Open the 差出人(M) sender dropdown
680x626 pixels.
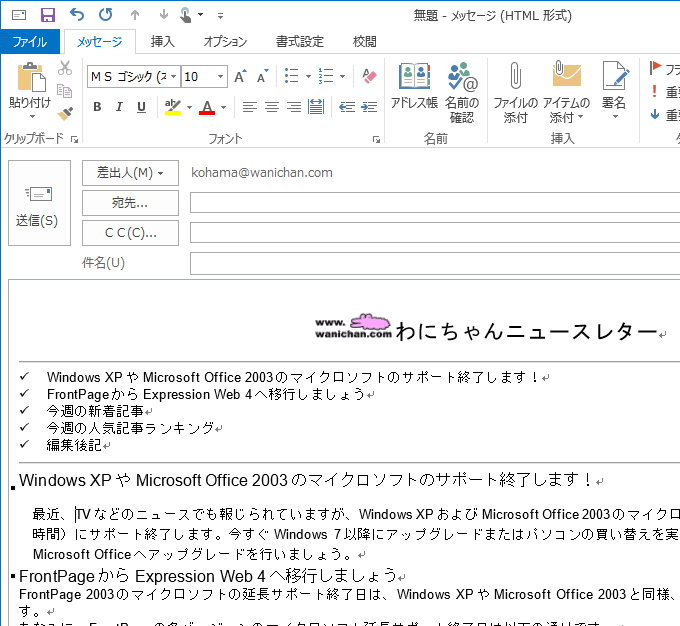point(130,173)
